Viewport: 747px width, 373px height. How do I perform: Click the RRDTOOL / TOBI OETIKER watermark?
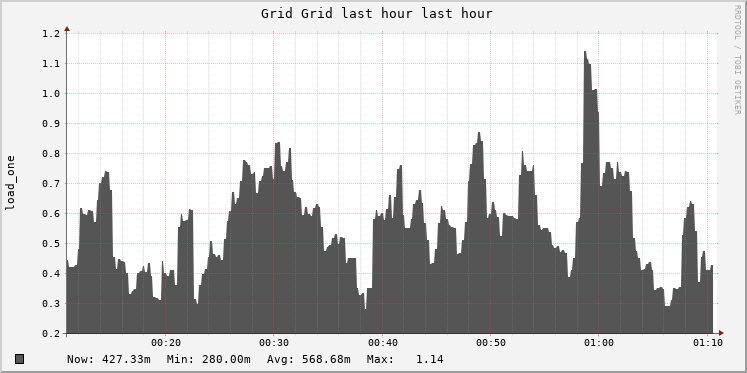point(737,60)
